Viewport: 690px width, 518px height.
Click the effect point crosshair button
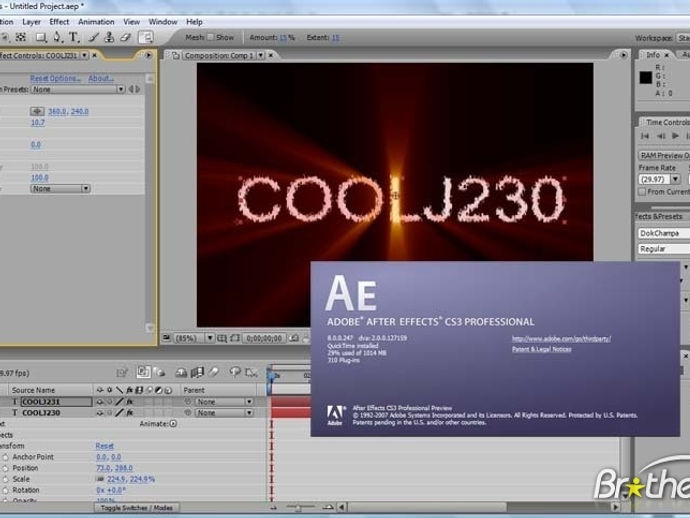point(37,111)
